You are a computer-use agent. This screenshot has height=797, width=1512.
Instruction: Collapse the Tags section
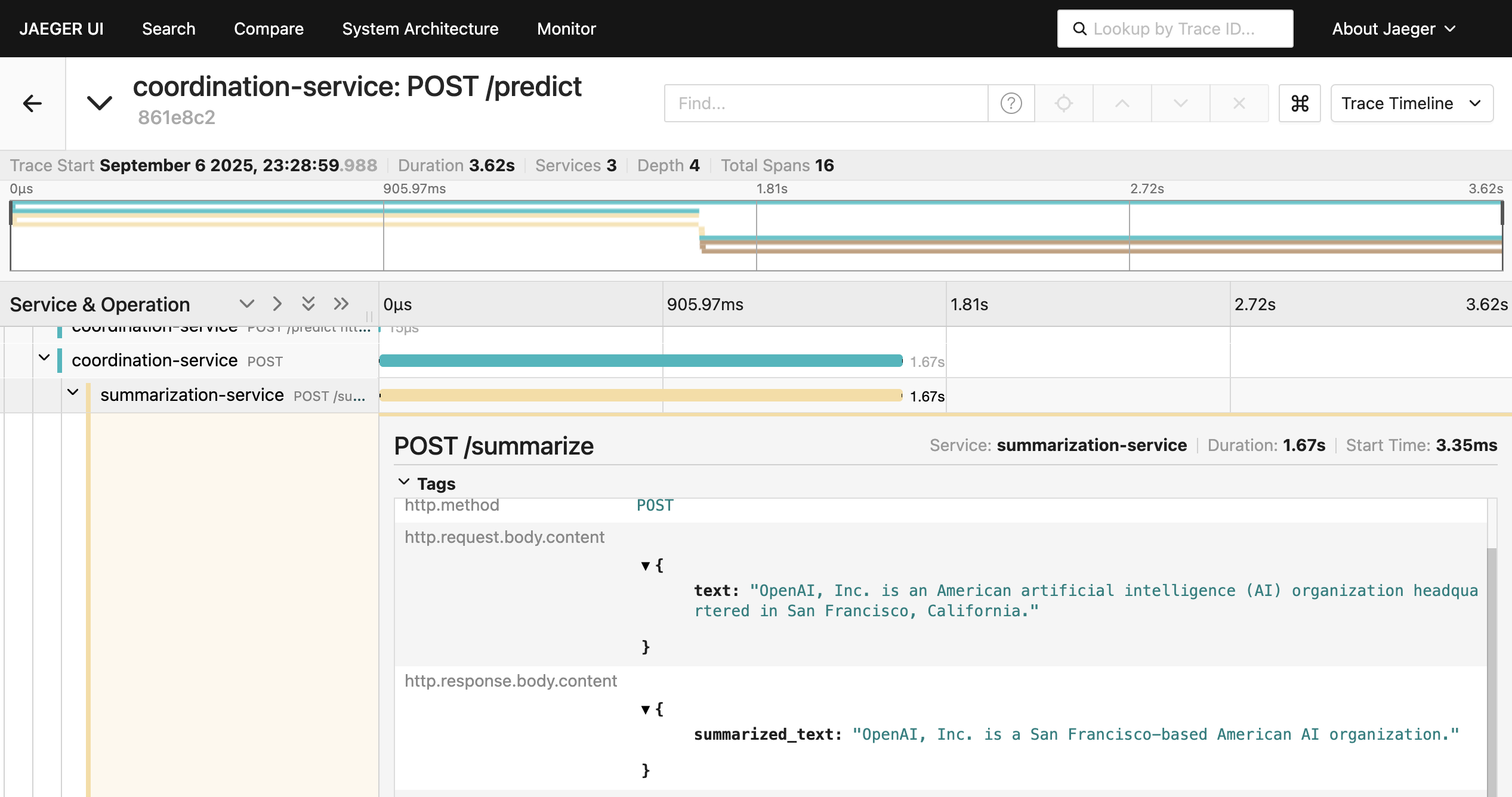(404, 482)
